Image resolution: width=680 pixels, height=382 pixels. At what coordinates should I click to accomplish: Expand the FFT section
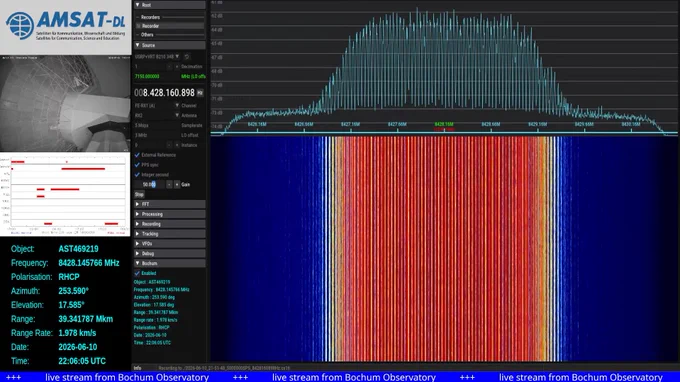pyautogui.click(x=169, y=204)
